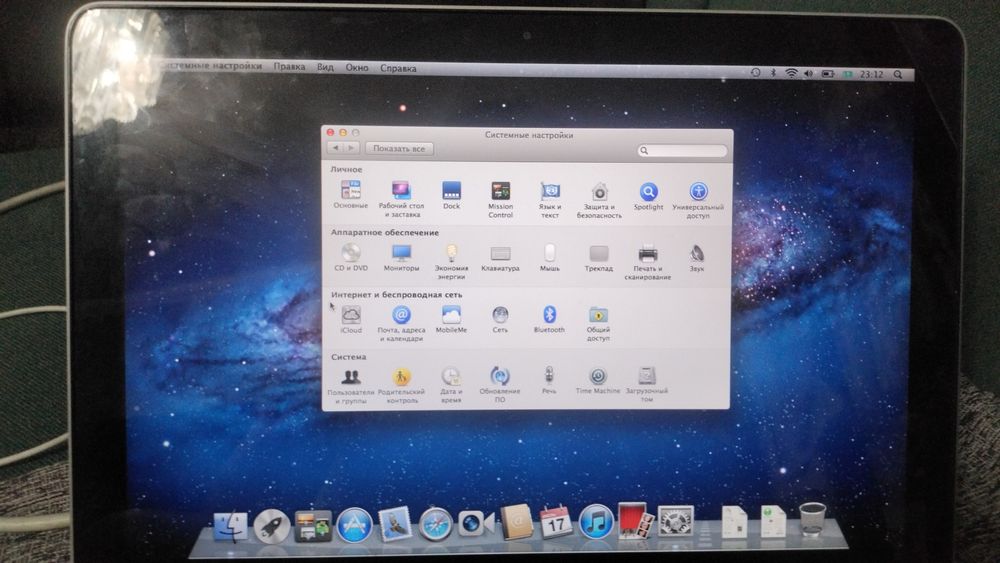Open the Справка menu

(x=399, y=68)
